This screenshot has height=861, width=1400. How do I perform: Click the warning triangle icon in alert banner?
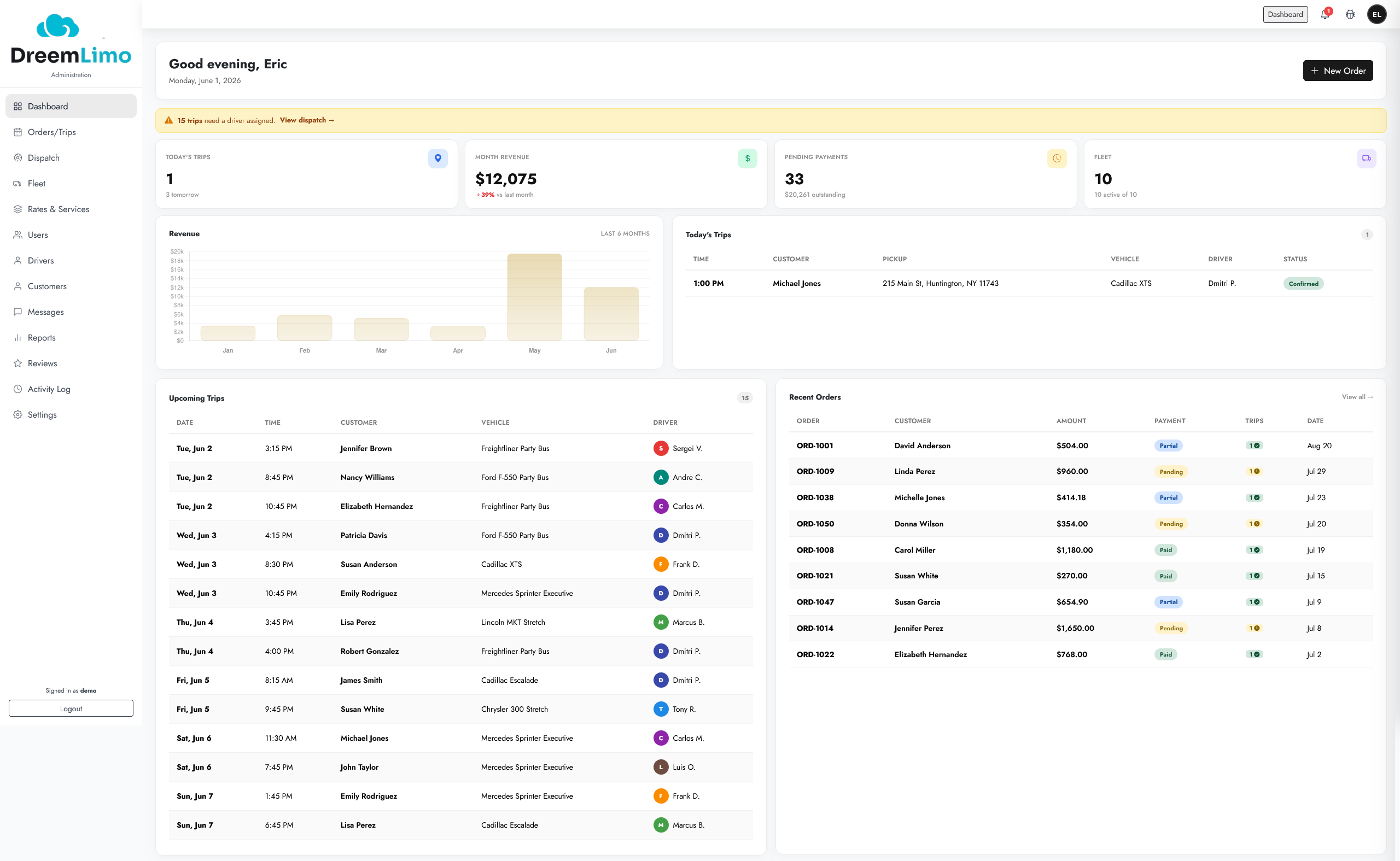(168, 120)
